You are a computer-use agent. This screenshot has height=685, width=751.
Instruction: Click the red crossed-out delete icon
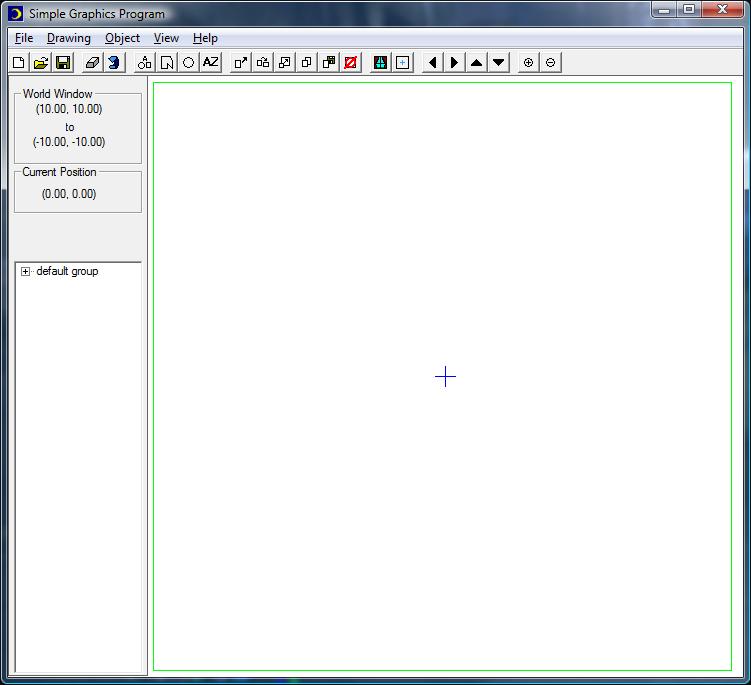[x=351, y=62]
